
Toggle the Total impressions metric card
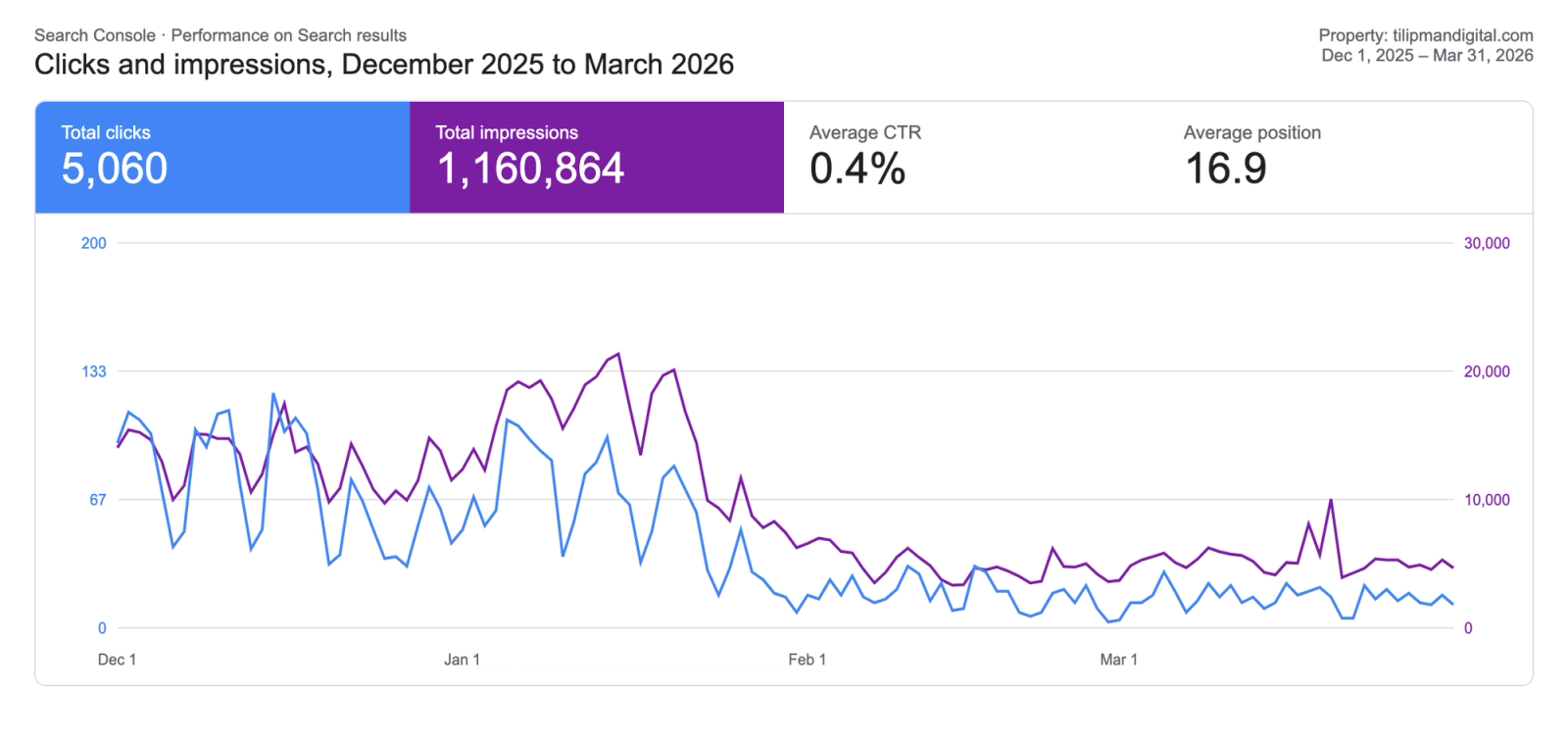coord(597,157)
